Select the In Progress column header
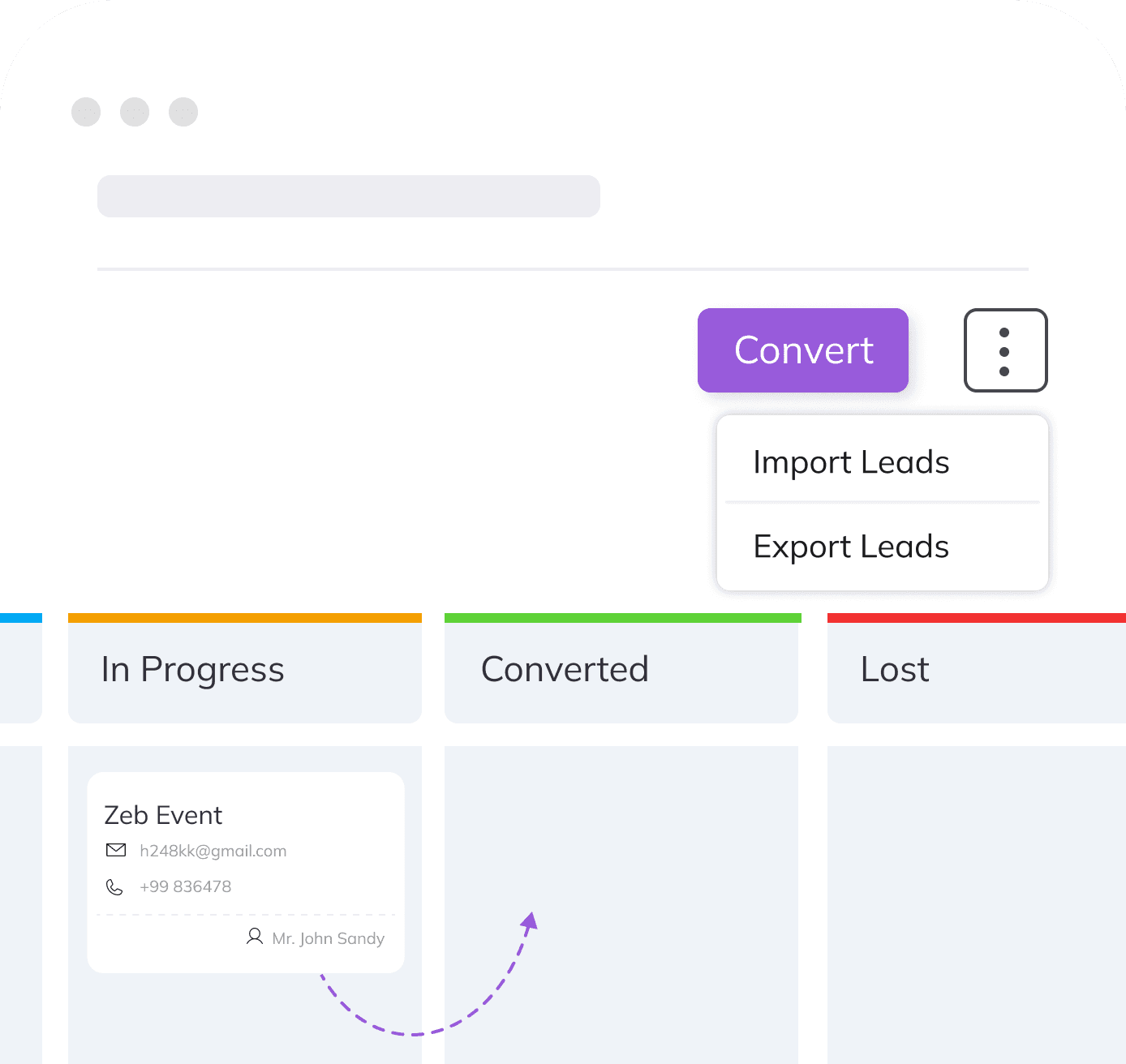This screenshot has width=1126, height=1064. tap(244, 670)
